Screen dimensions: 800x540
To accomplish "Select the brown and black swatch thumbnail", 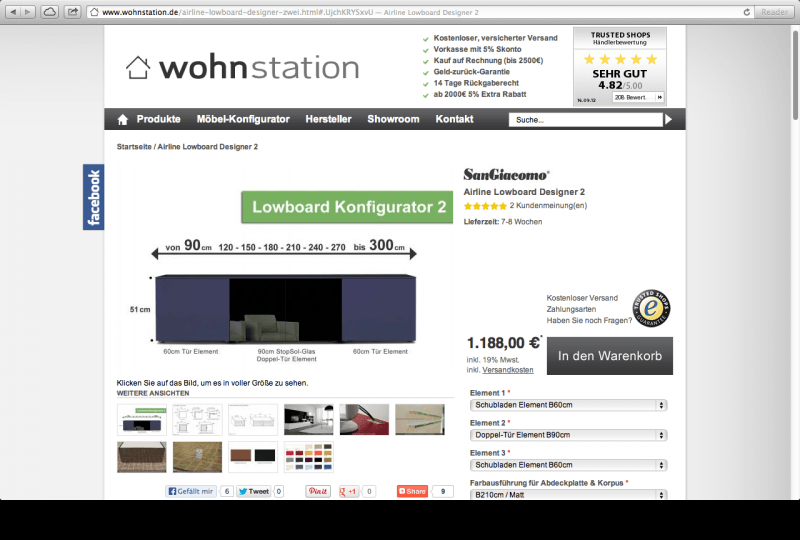I will [253, 457].
